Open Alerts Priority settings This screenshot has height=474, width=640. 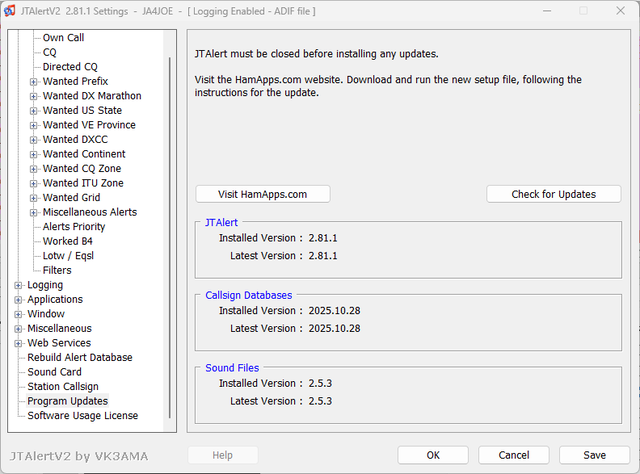(74, 227)
